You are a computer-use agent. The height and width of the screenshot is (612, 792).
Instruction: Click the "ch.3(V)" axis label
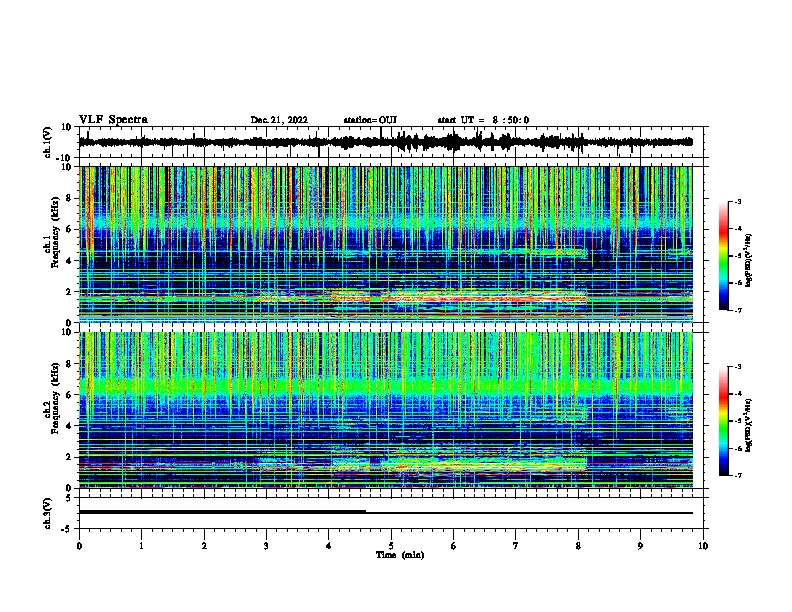pyautogui.click(x=48, y=513)
